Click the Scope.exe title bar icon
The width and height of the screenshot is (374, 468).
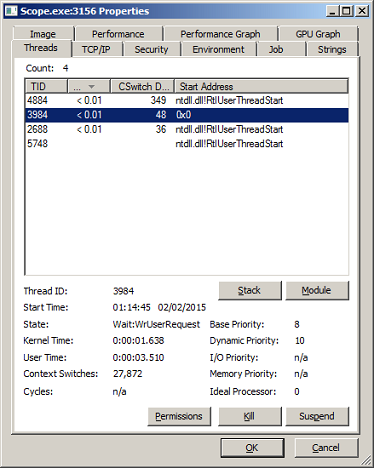tap(11, 11)
